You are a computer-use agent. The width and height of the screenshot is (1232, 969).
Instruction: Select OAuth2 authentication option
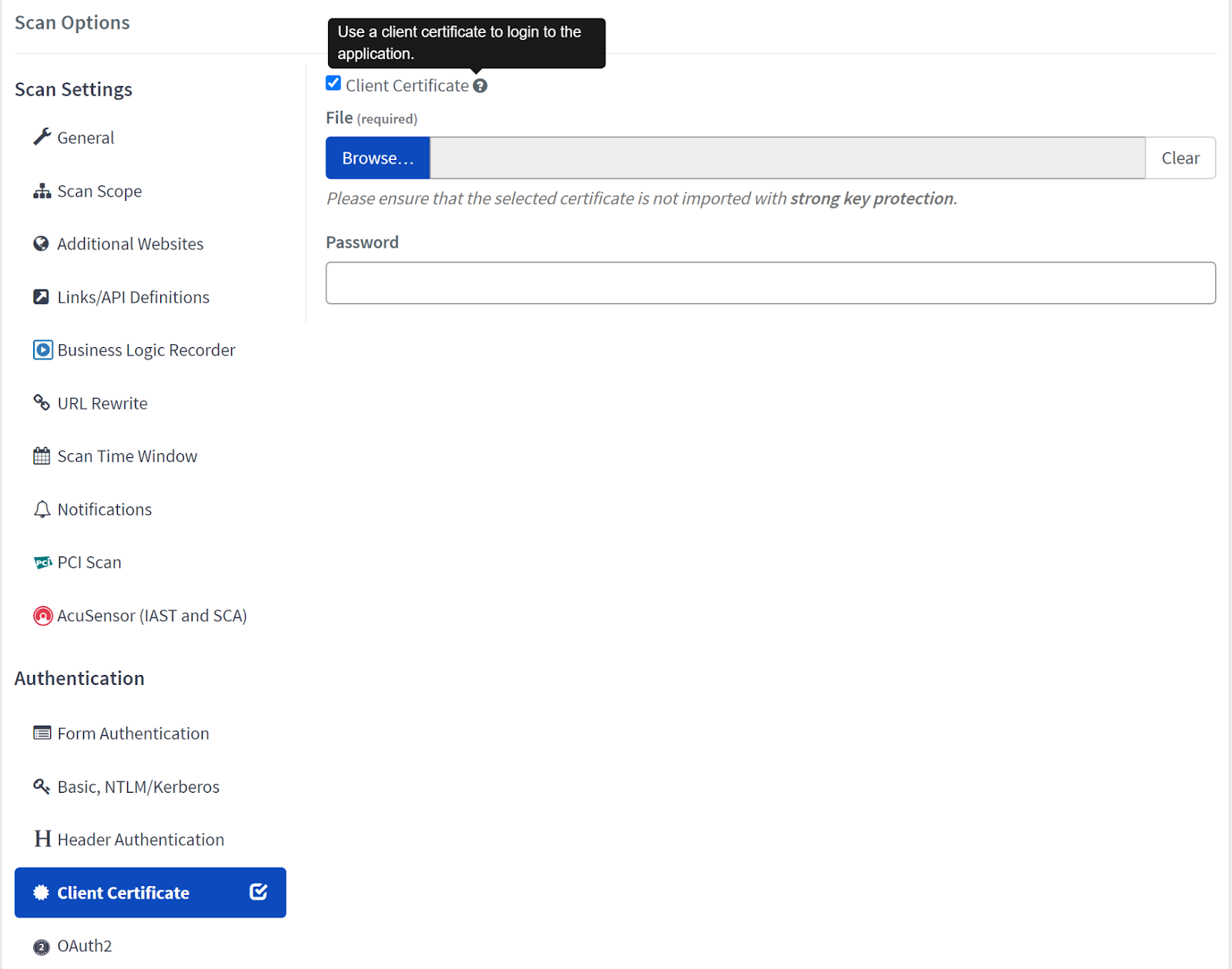pos(85,946)
